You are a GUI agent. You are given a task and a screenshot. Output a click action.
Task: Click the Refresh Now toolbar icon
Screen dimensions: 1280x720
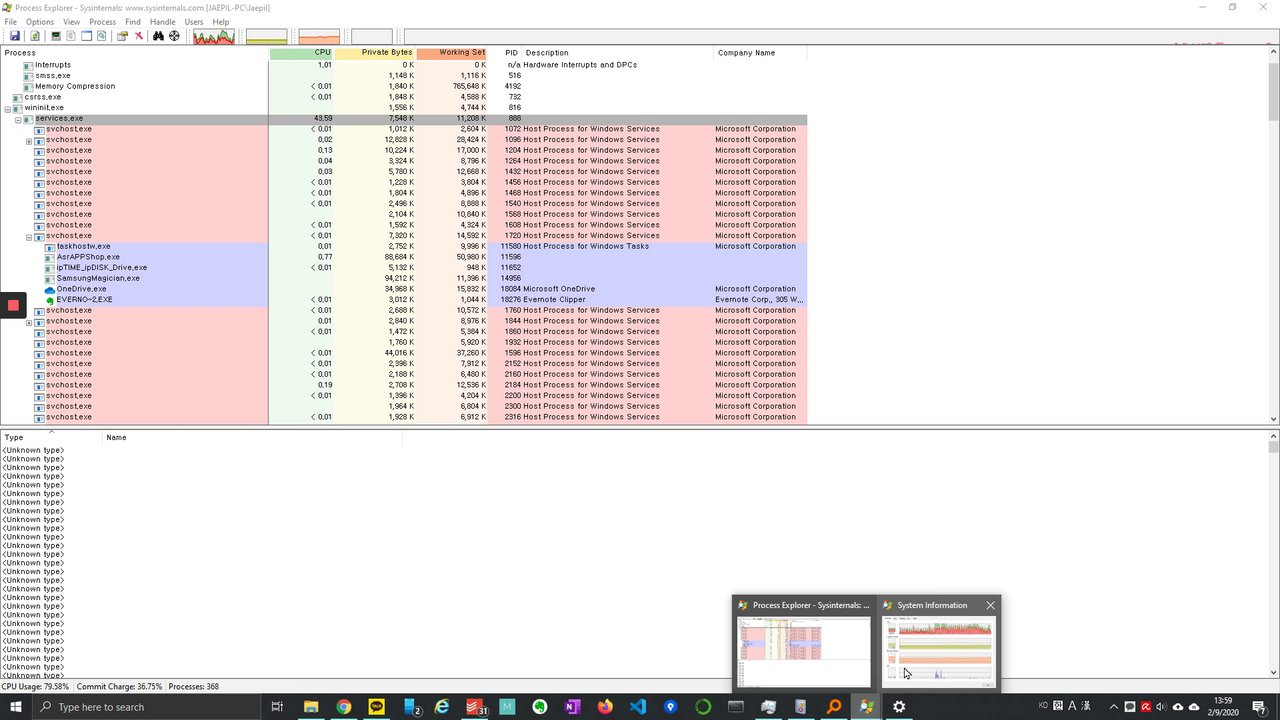(x=35, y=36)
